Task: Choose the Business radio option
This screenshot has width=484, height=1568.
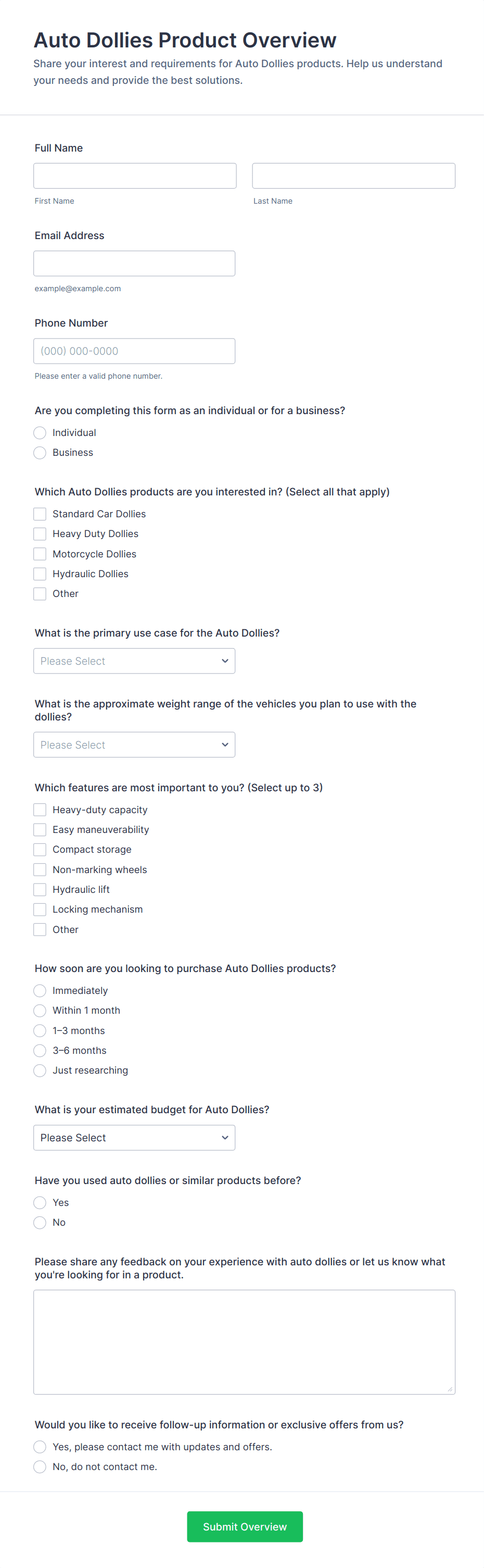Action: tap(40, 453)
